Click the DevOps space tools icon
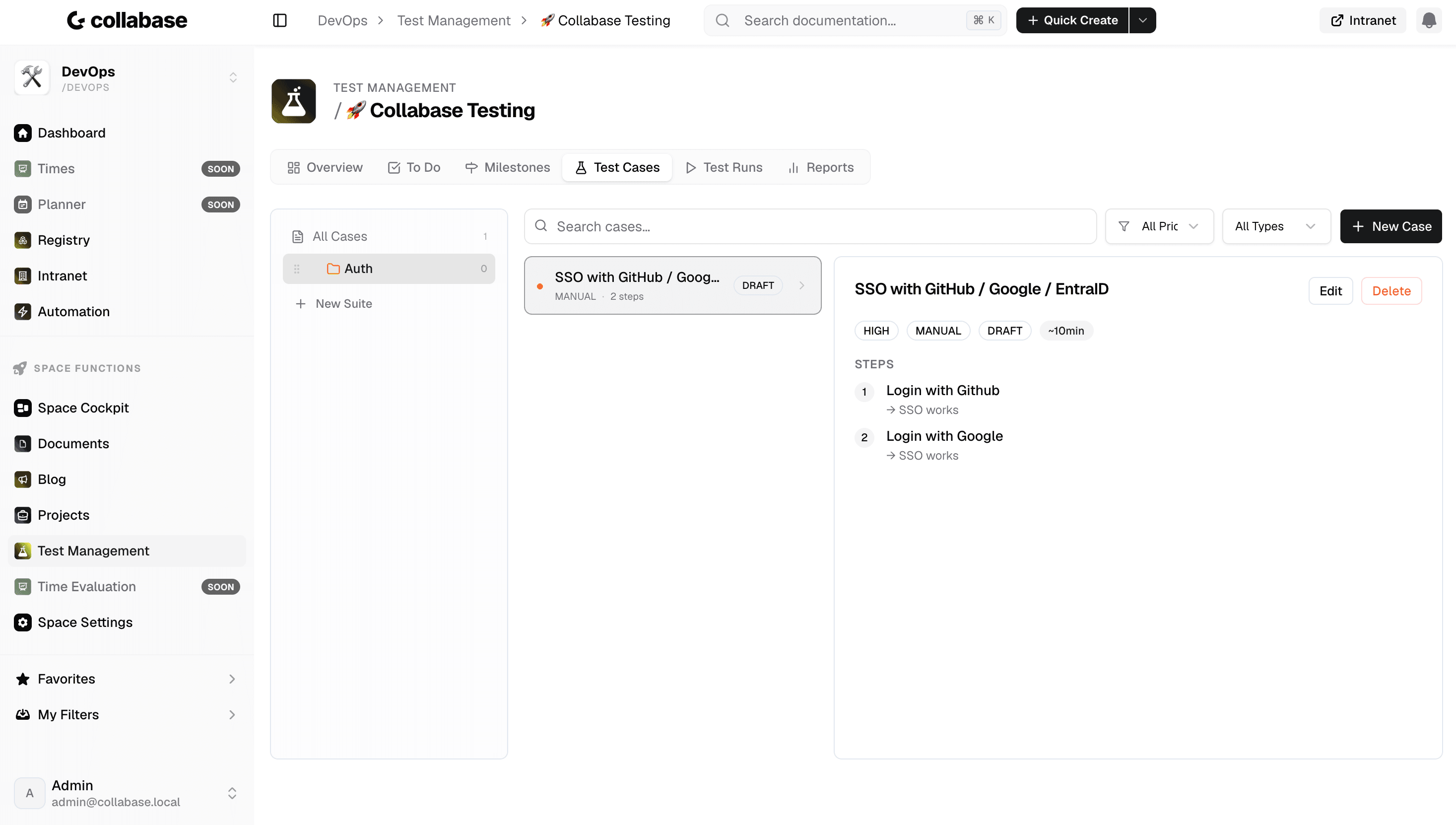1456x825 pixels. click(x=32, y=77)
